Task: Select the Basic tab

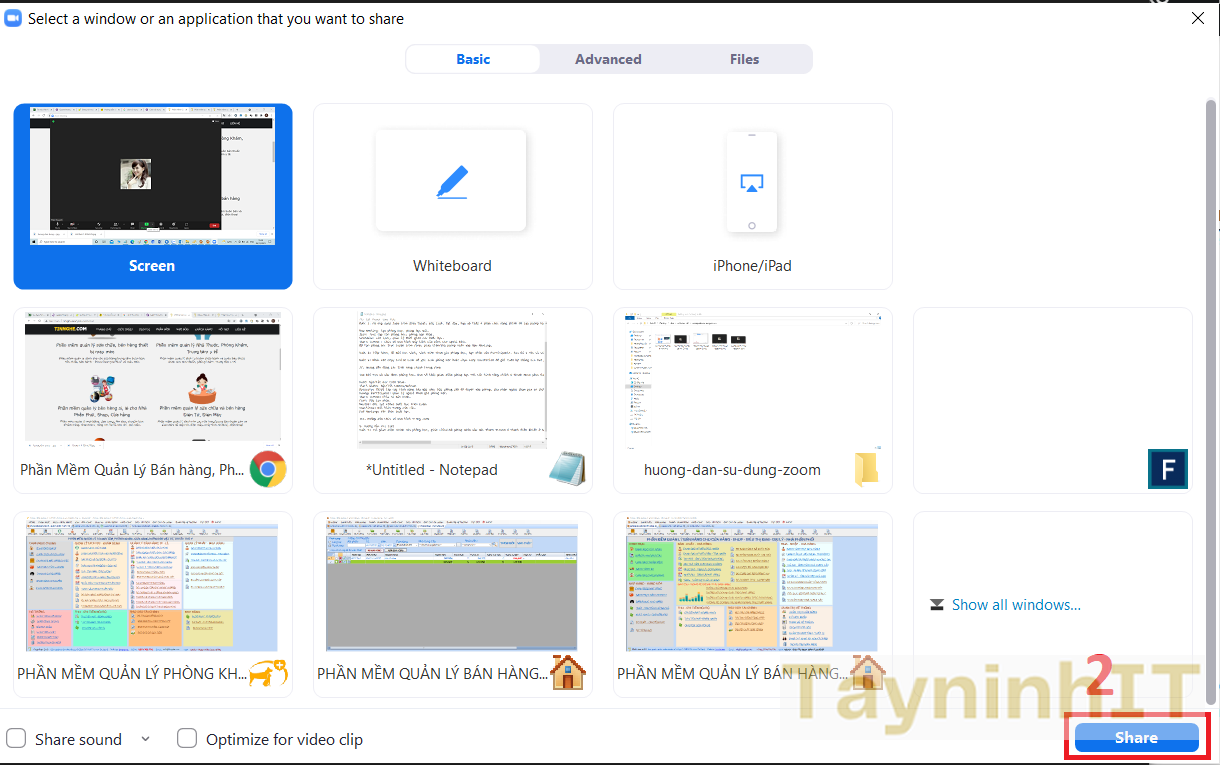Action: [x=473, y=59]
